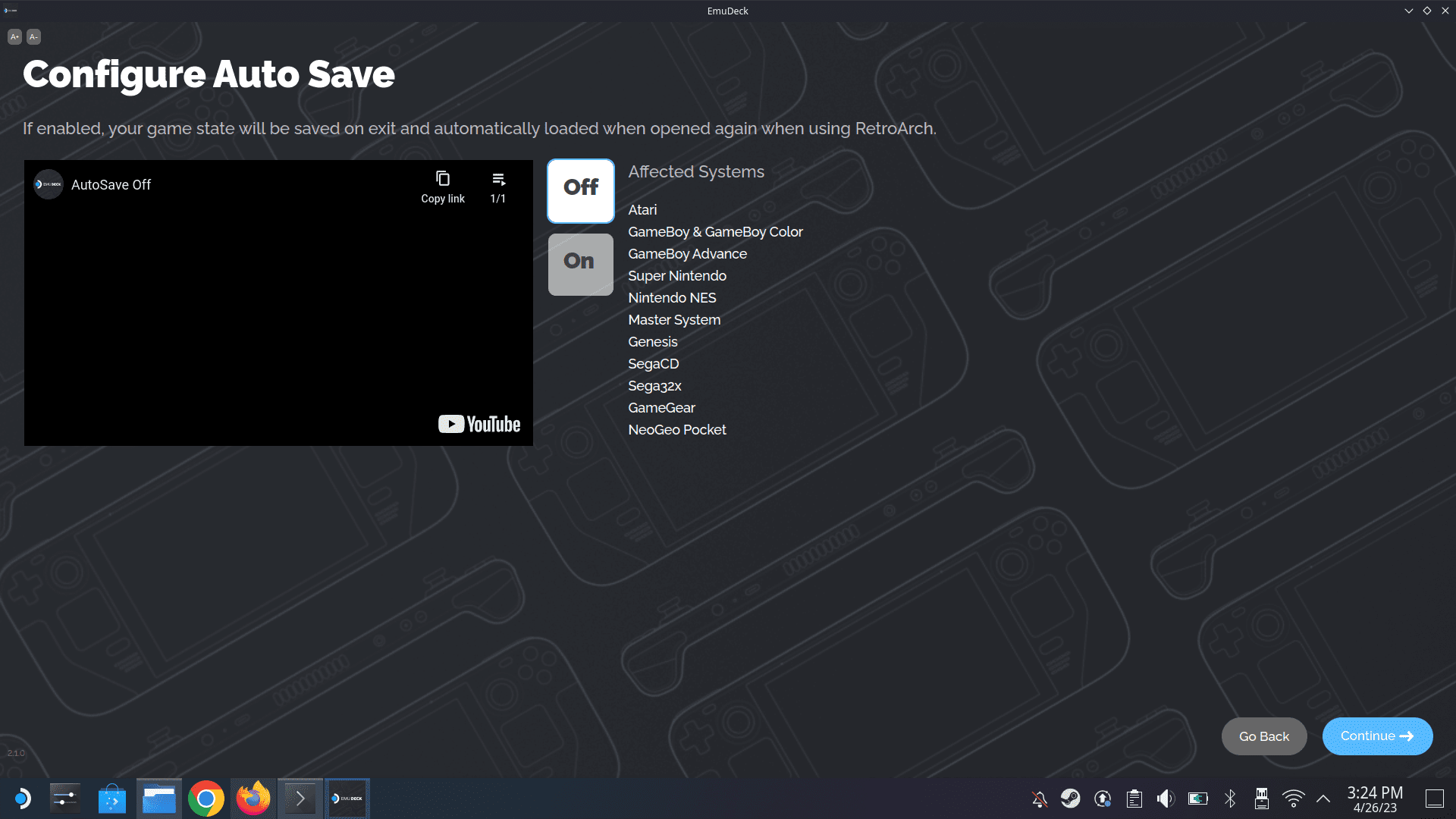
Task: Launch Google Chrome from the taskbar
Action: pos(206,799)
